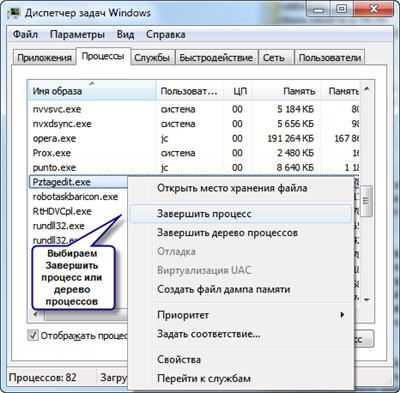Switch to the 'Быстродействие' tab
Screen dimensions: 400x393
(x=216, y=58)
